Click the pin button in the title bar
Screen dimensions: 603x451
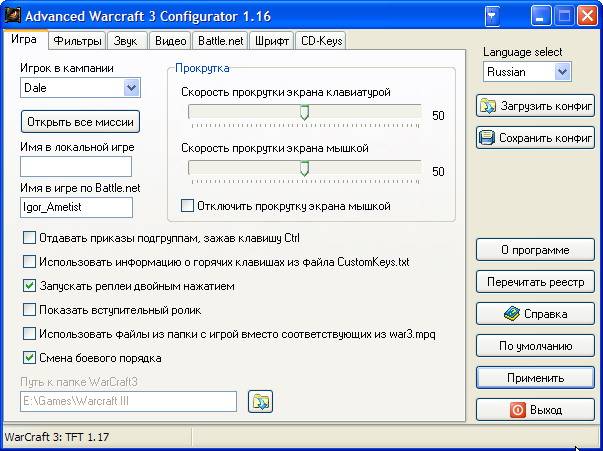point(492,17)
